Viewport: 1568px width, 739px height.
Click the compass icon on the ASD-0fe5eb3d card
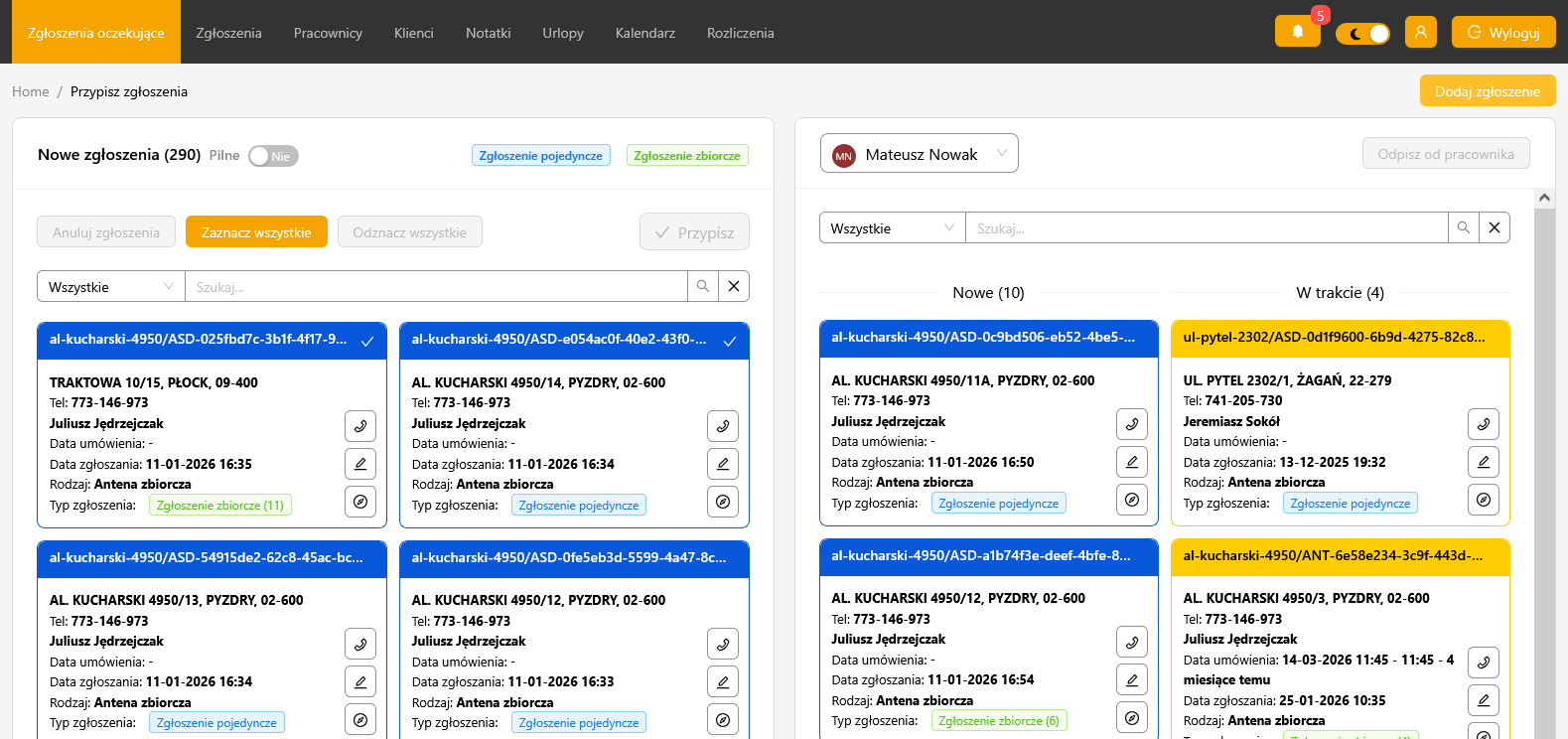point(723,719)
